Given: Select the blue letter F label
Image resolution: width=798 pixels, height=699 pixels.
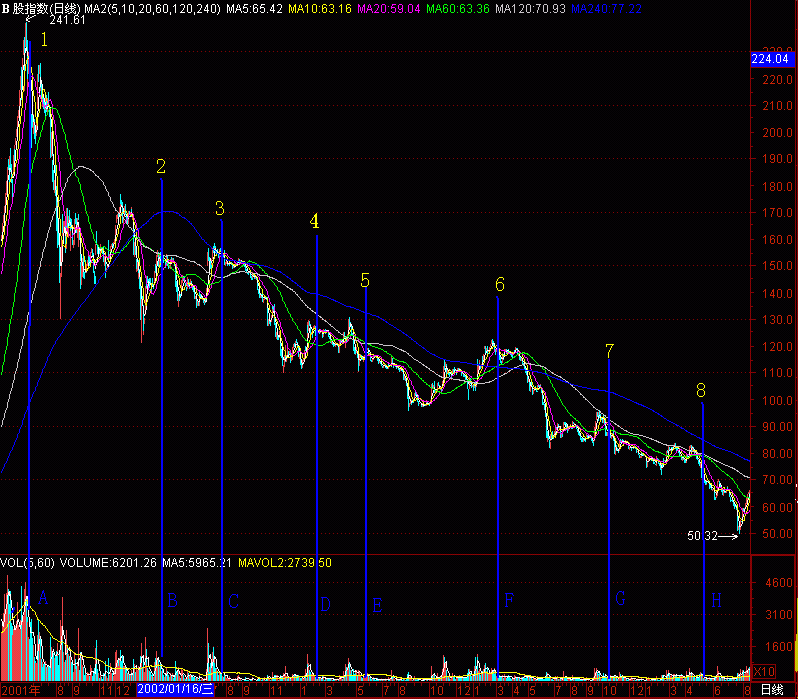Looking at the screenshot, I should click(509, 601).
